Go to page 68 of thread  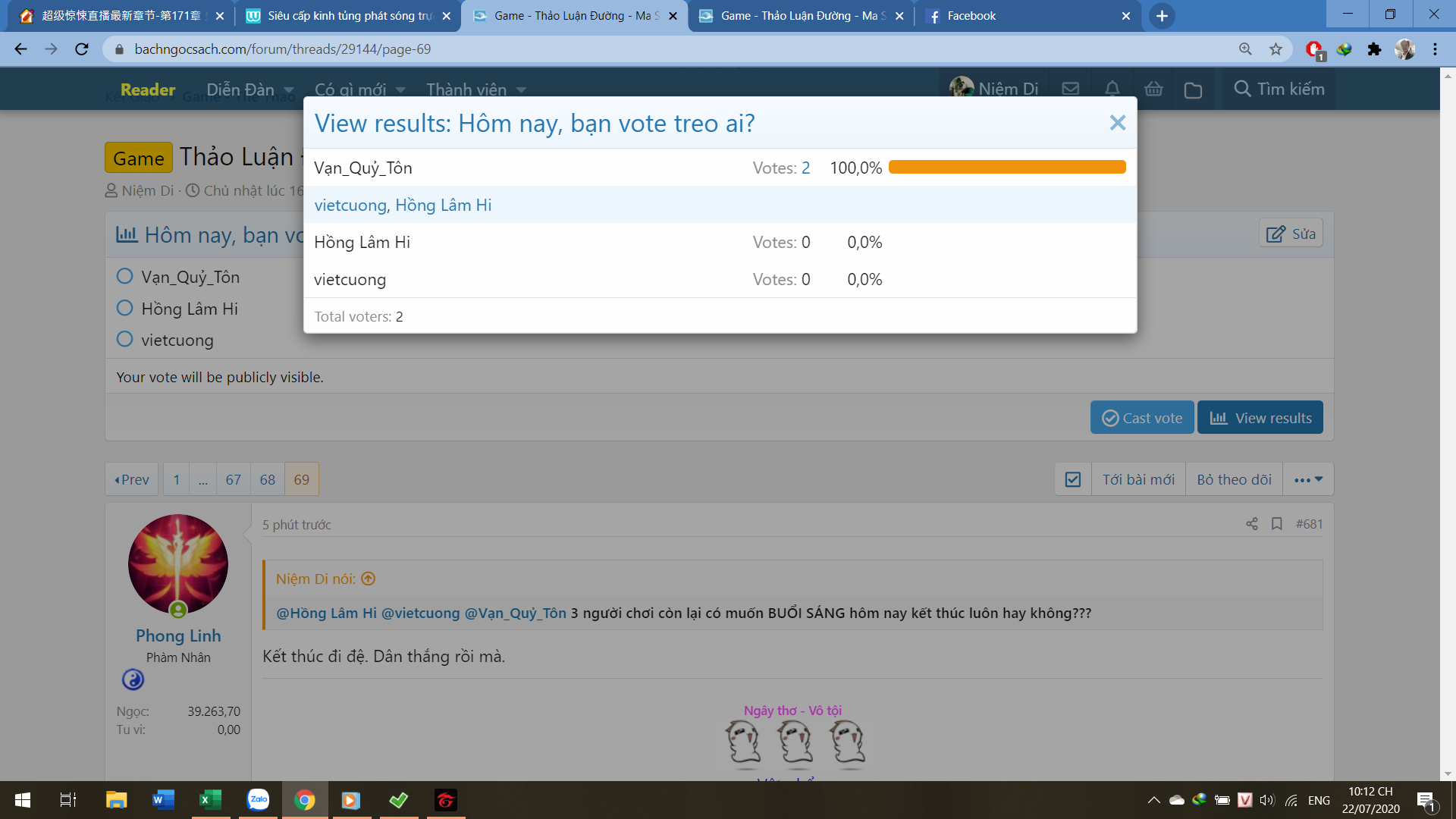coord(267,479)
